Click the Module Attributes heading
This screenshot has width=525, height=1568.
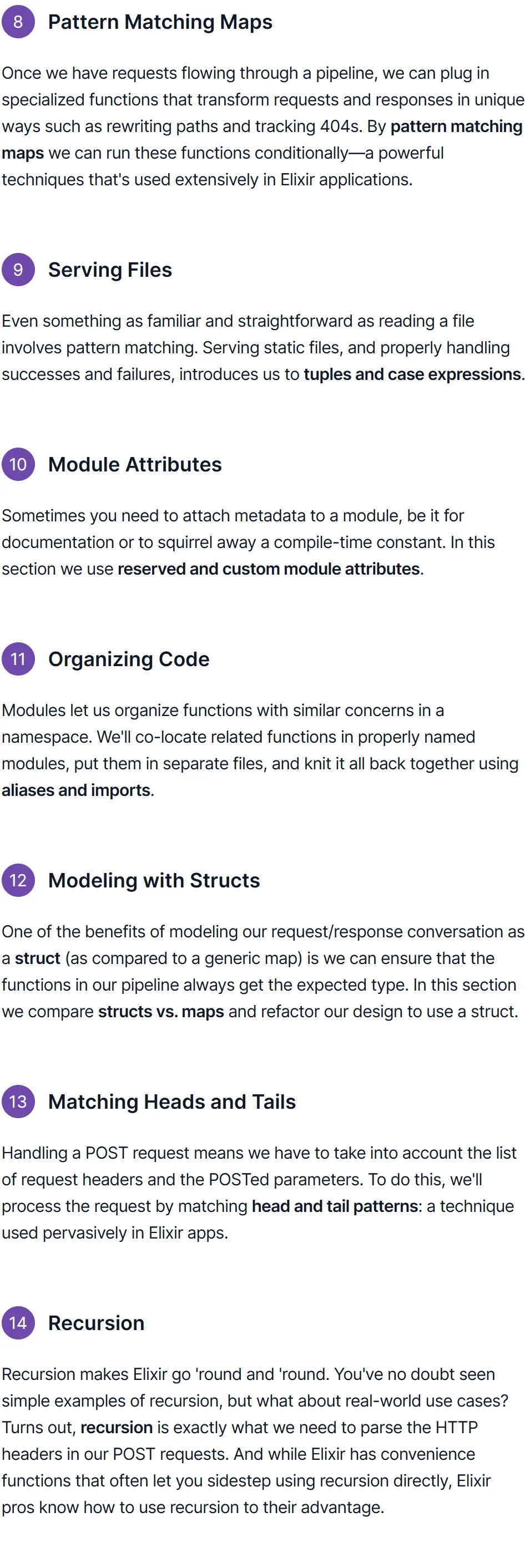click(135, 464)
